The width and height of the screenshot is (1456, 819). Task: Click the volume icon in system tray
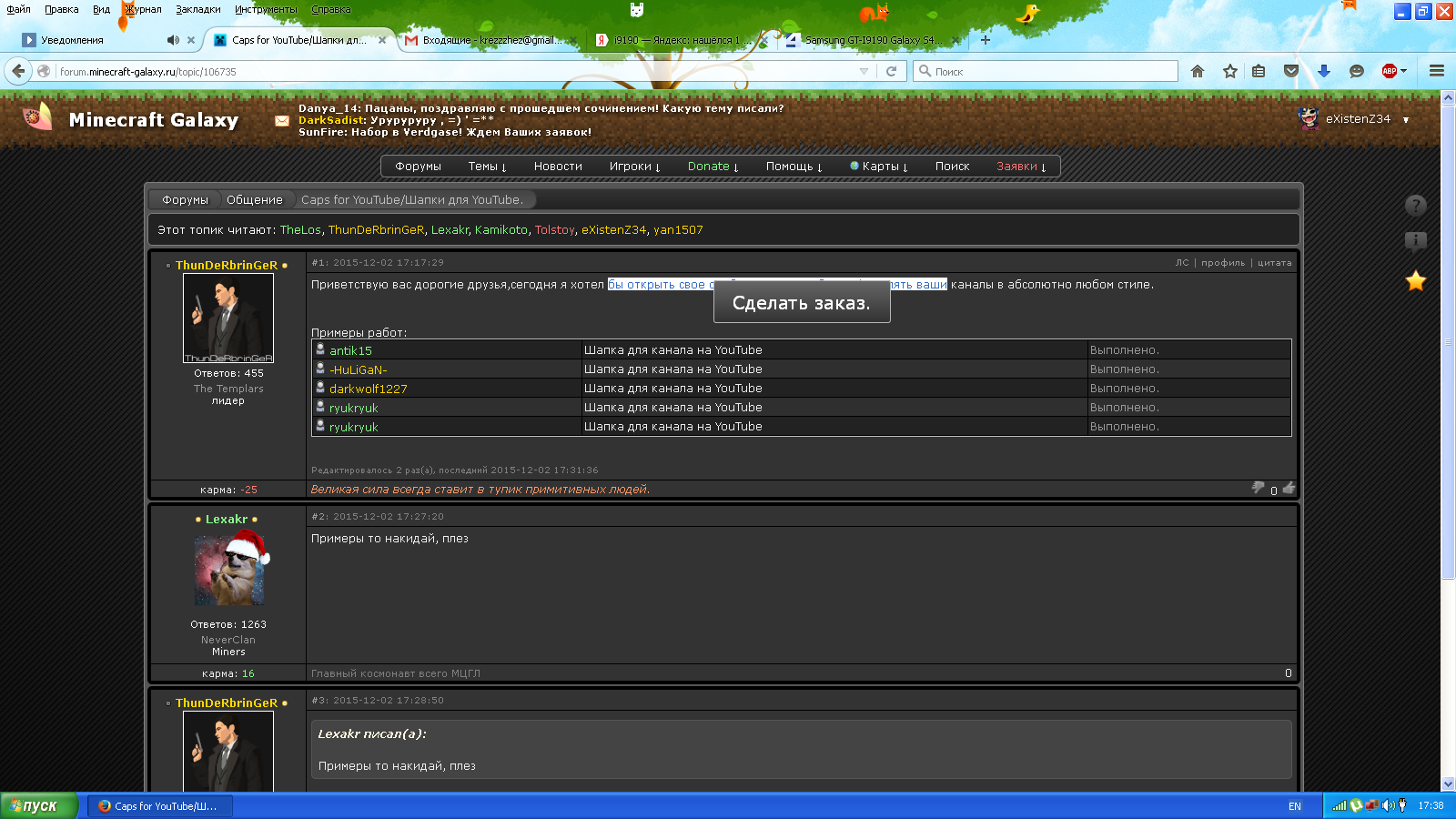(x=1388, y=805)
